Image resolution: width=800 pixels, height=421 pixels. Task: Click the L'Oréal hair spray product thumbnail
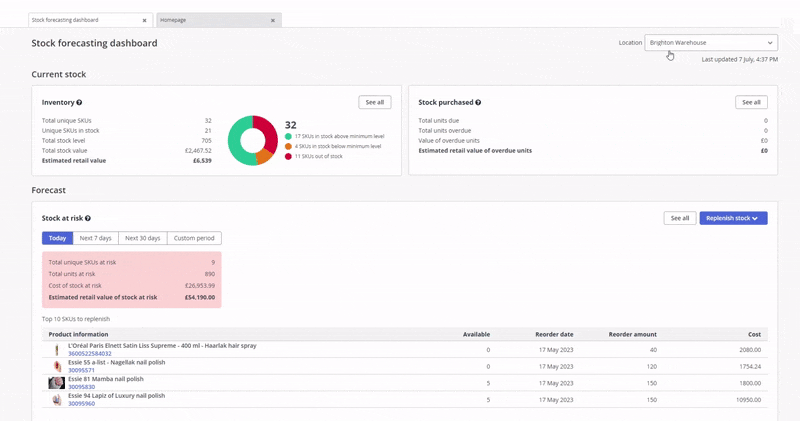(56, 350)
